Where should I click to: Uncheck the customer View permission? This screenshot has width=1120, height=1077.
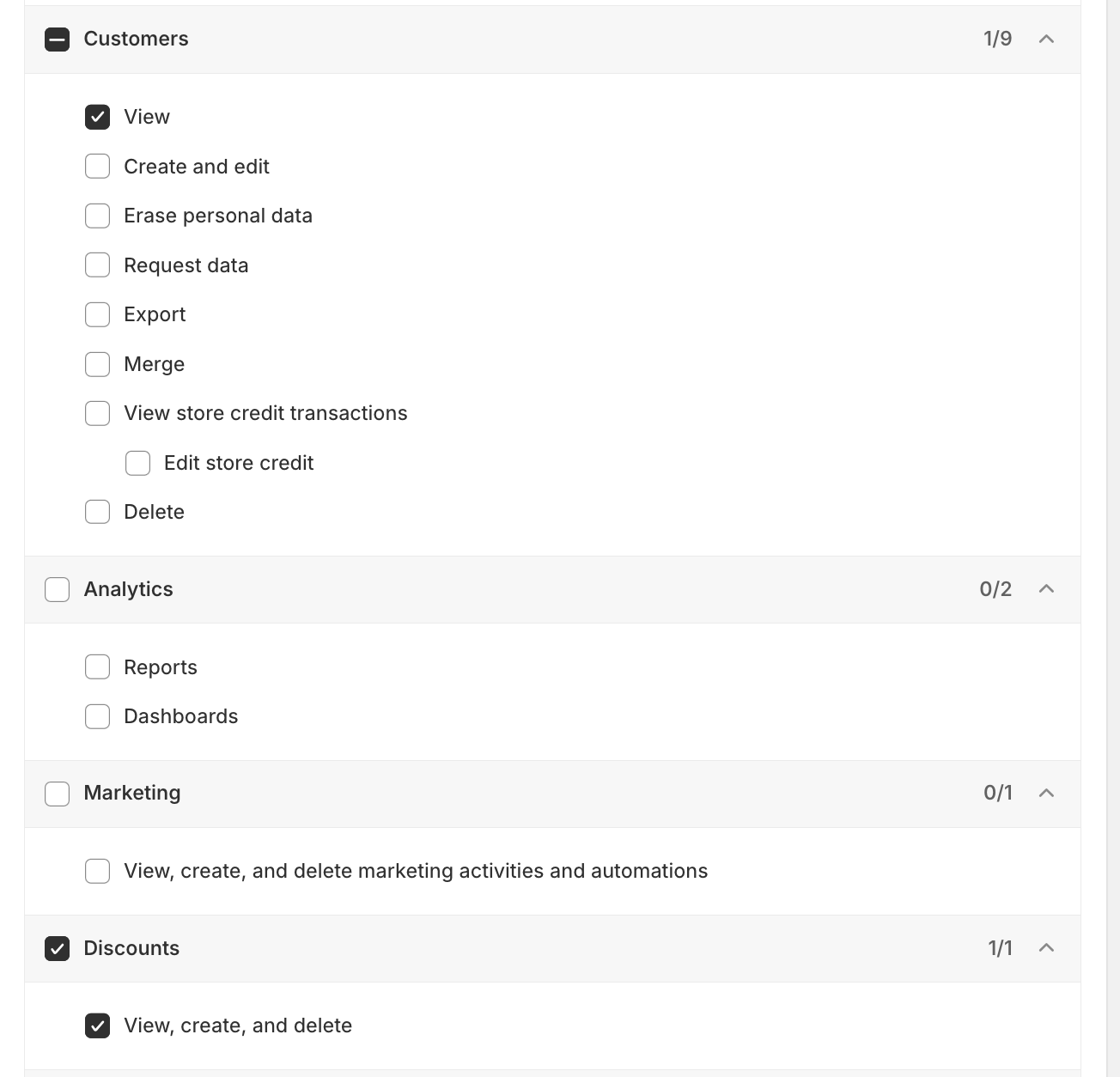coord(97,117)
